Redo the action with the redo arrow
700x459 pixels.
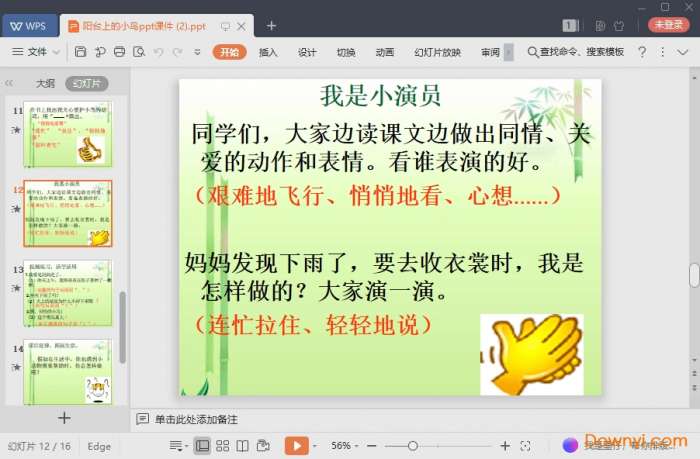tap(177, 52)
